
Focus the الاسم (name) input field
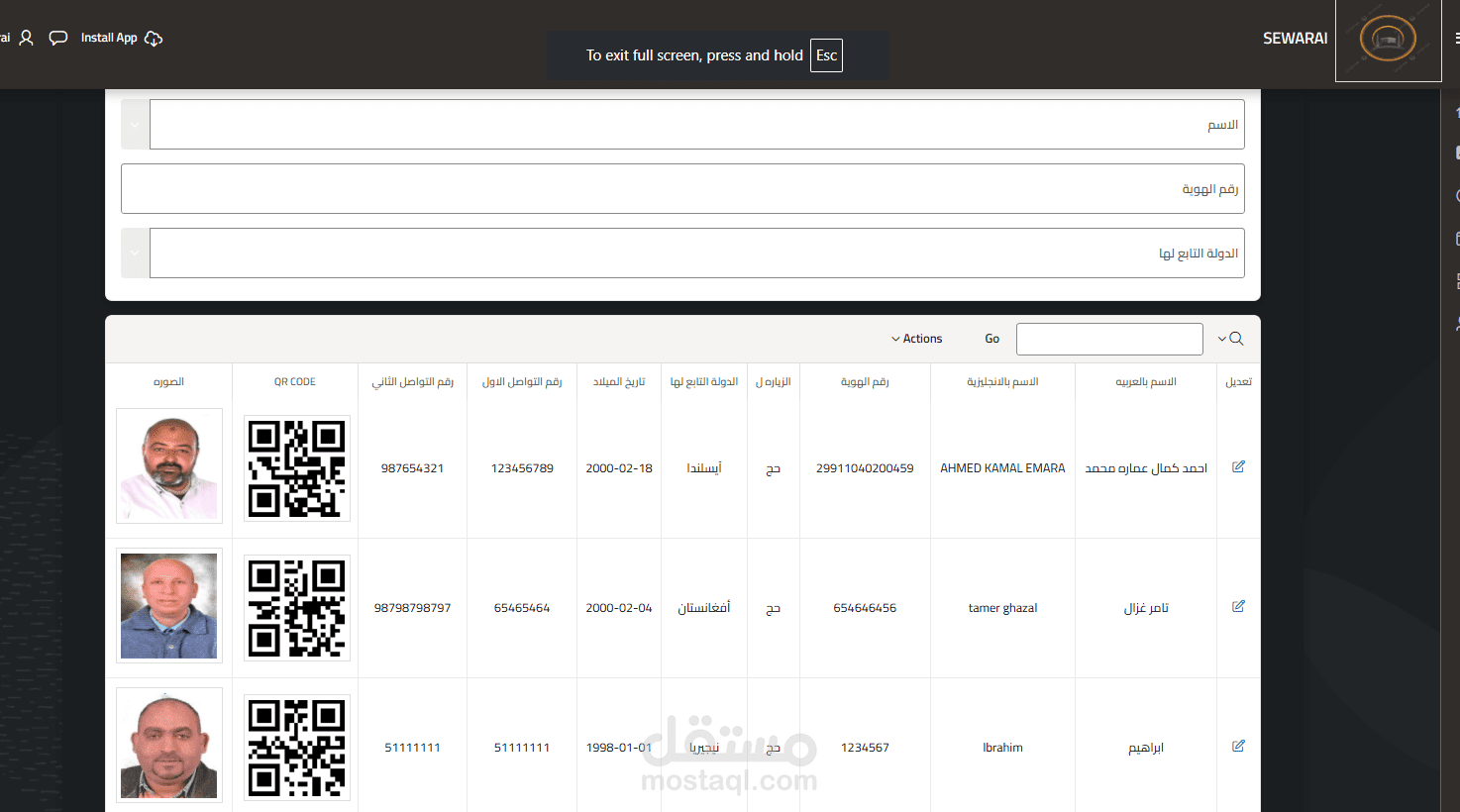tap(697, 125)
